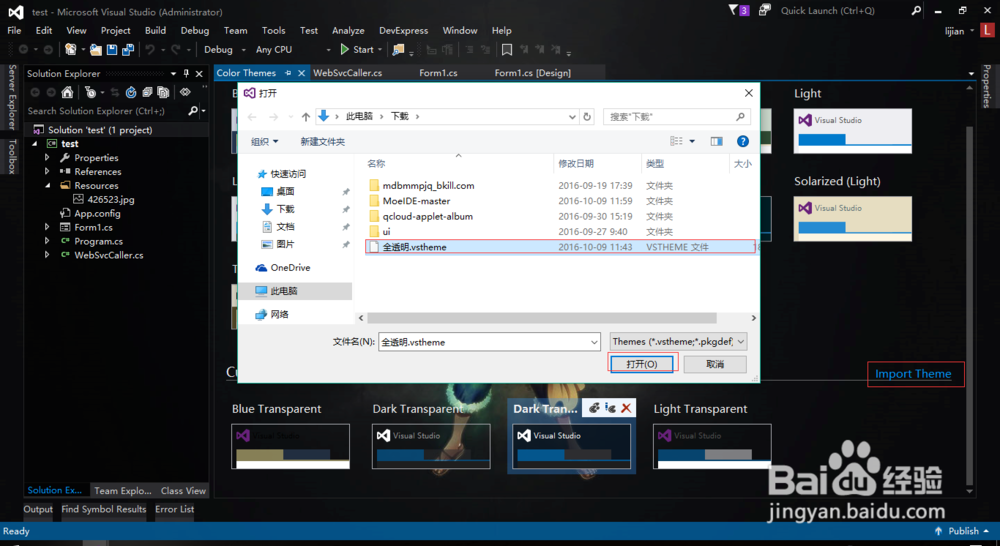Click the Collapse All icon in Solution Explorer
Image resolution: width=1000 pixels, height=546 pixels.
click(147, 92)
